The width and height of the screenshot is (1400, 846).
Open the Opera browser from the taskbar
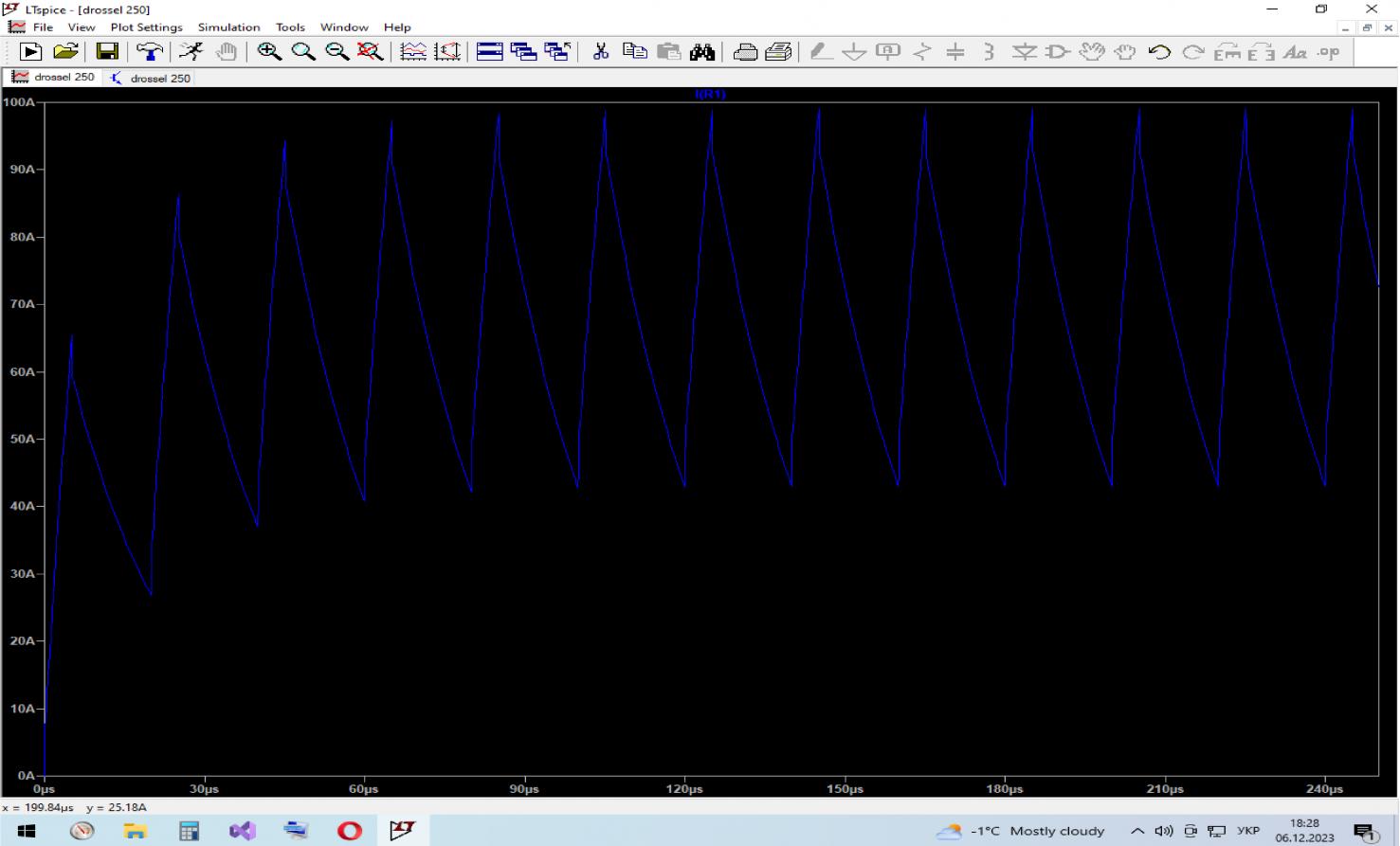[x=350, y=831]
